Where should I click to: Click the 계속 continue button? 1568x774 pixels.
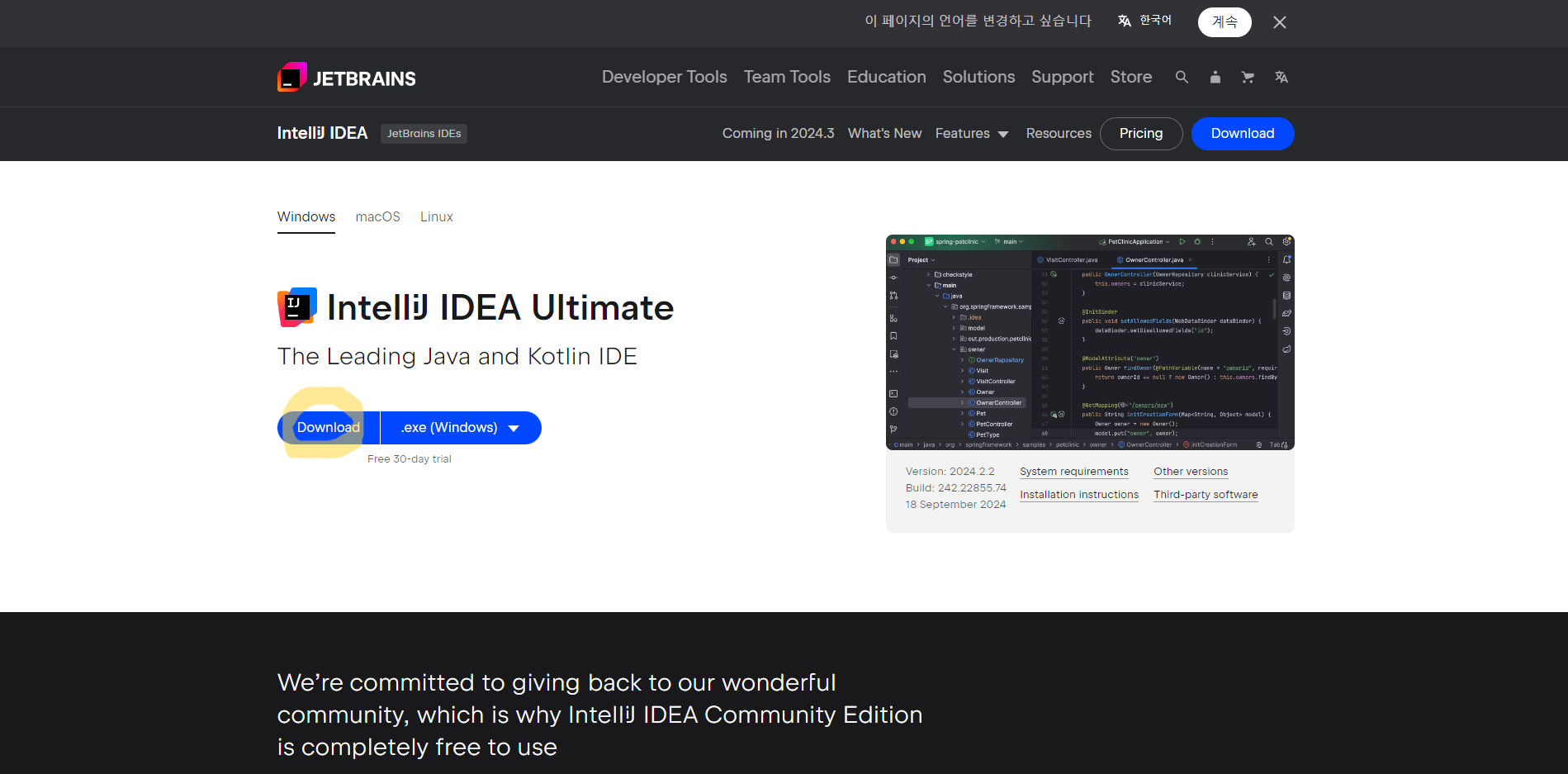click(x=1225, y=22)
